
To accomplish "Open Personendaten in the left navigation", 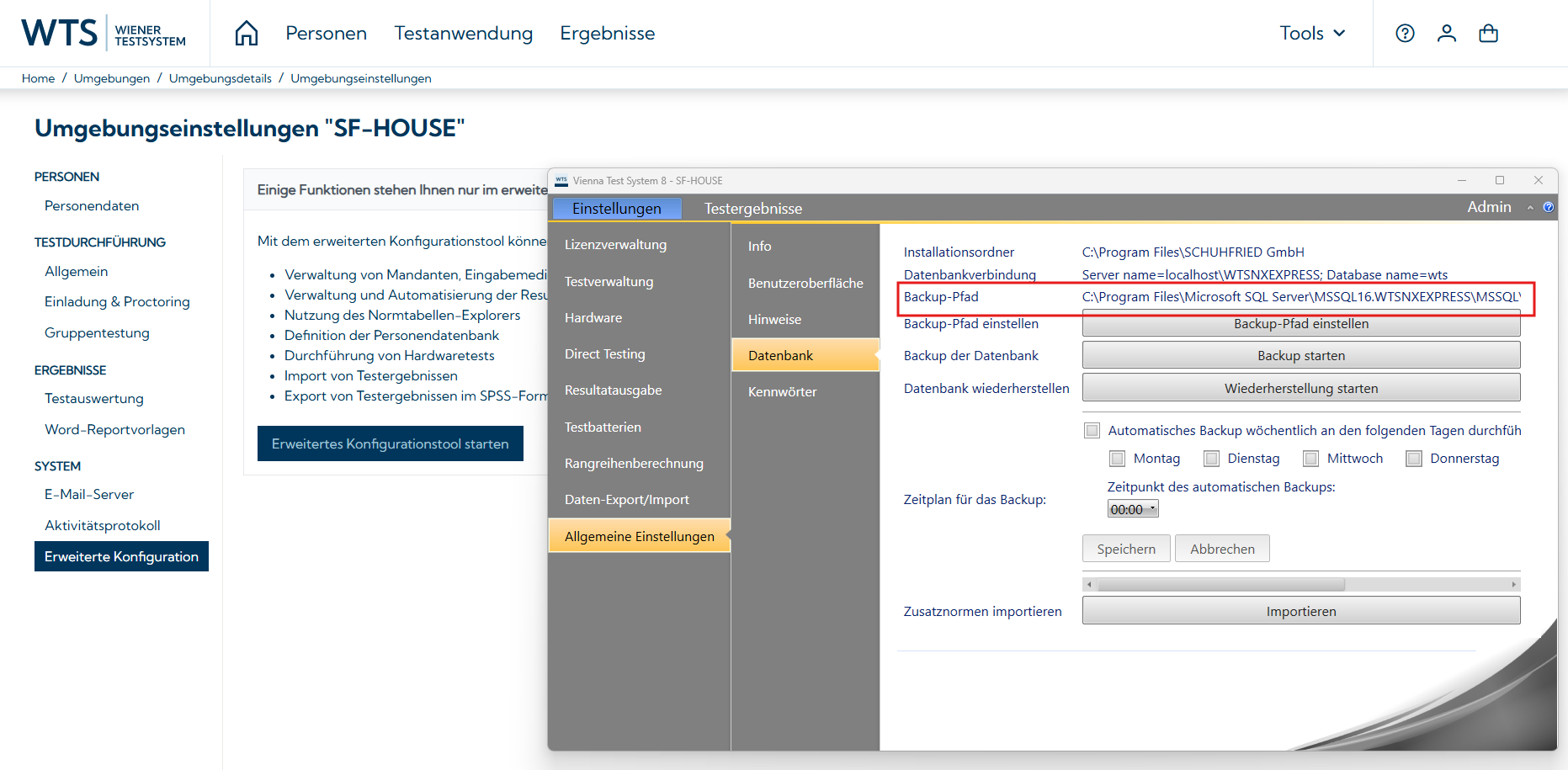I will pyautogui.click(x=92, y=206).
